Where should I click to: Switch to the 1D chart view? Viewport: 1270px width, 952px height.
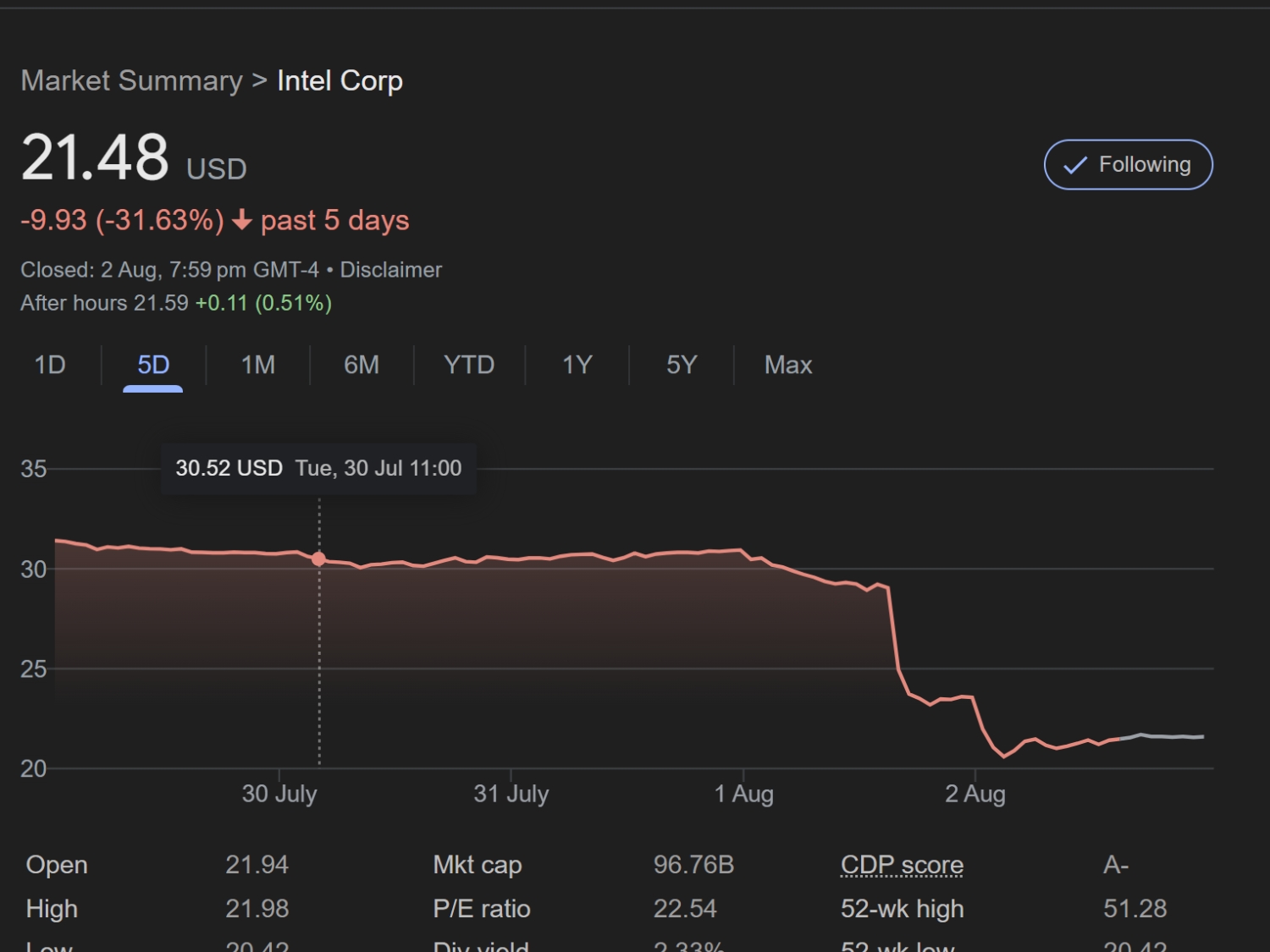click(49, 365)
